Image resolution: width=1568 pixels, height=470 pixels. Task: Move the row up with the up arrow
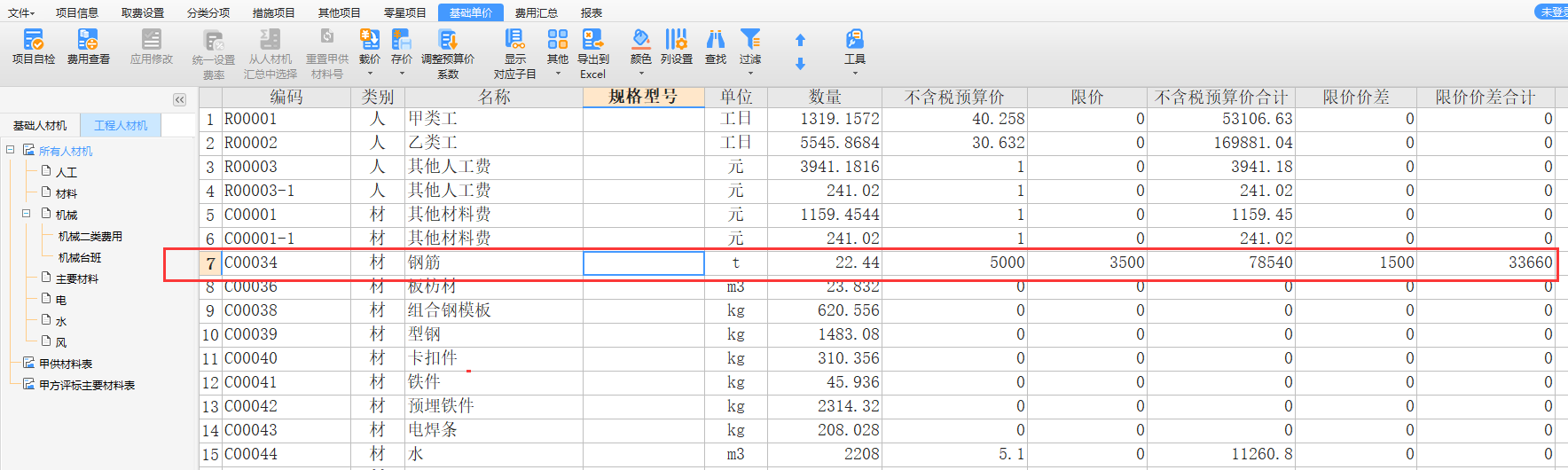[800, 40]
